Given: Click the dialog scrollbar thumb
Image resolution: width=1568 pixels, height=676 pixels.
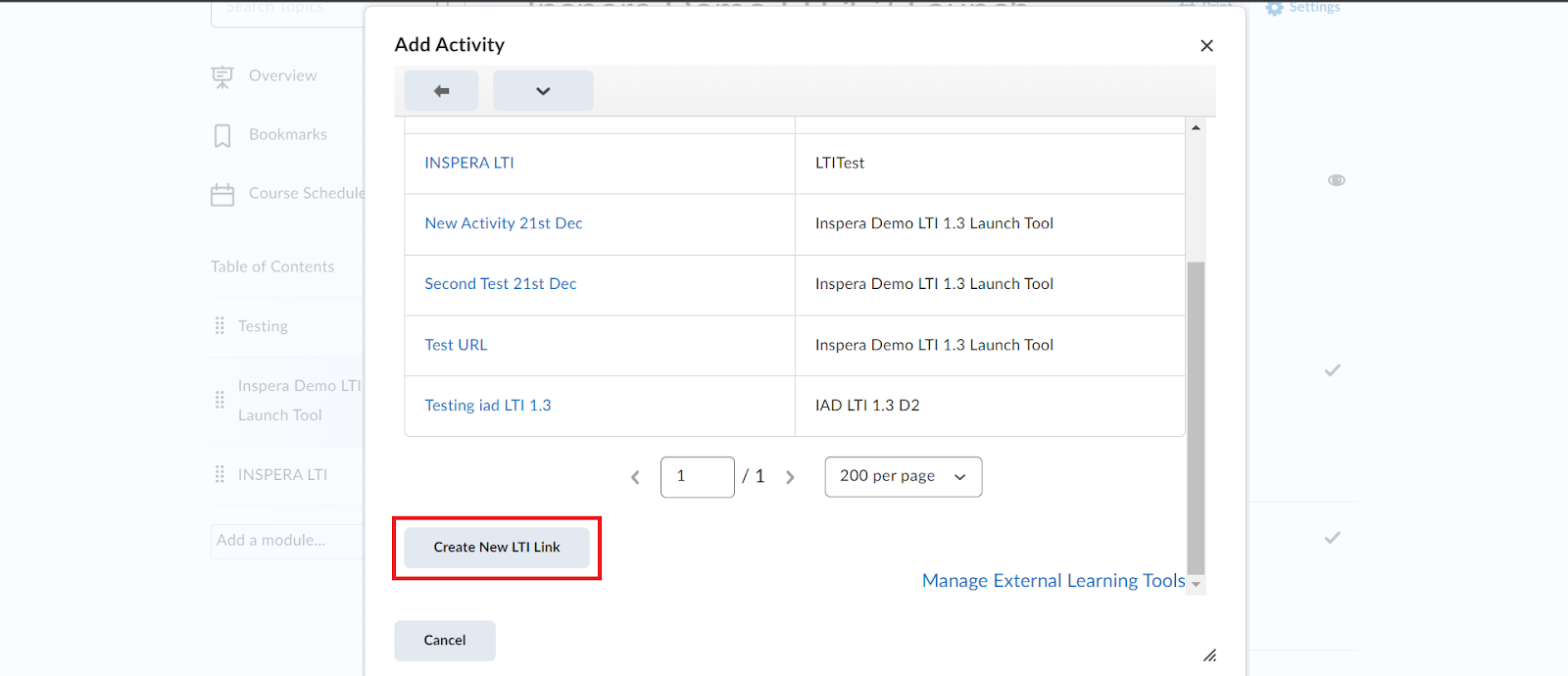Looking at the screenshot, I should pos(1196,416).
